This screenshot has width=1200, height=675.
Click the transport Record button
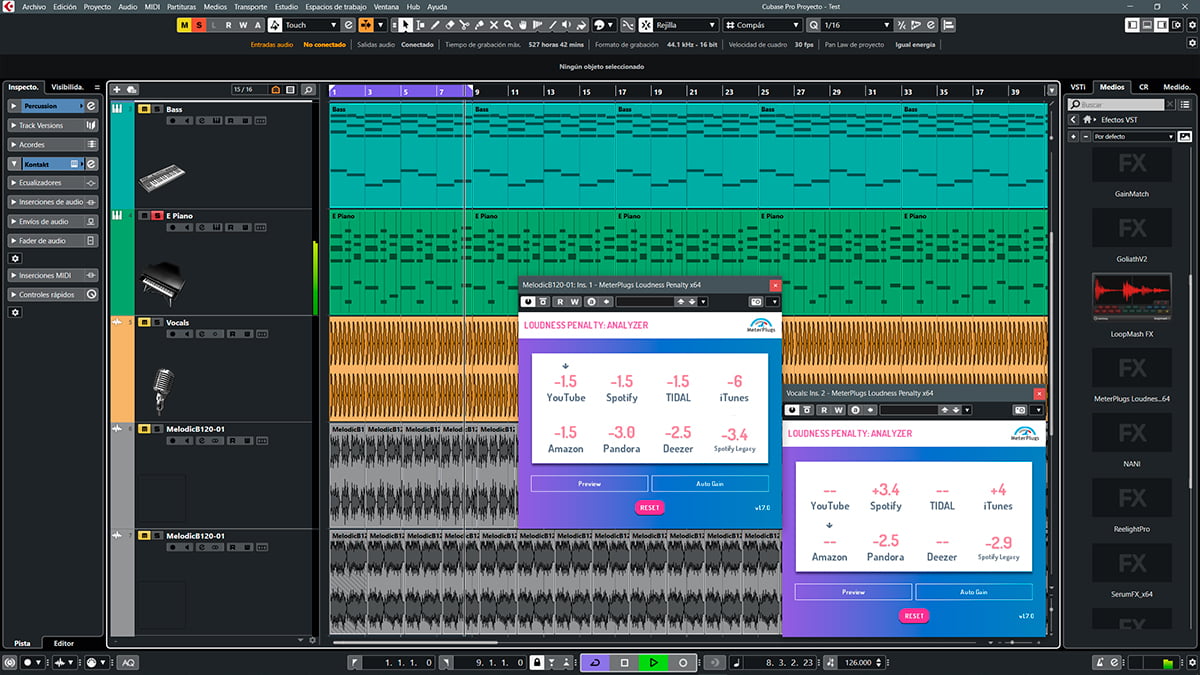[683, 662]
